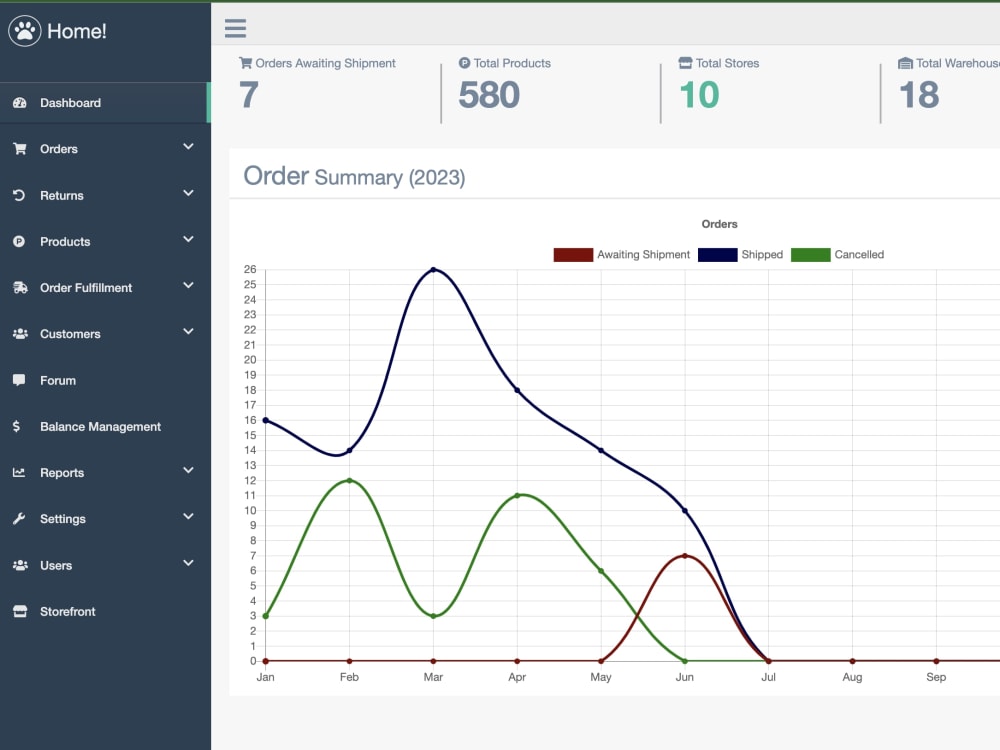
Task: Click the Customers sidebar label
Action: click(70, 334)
